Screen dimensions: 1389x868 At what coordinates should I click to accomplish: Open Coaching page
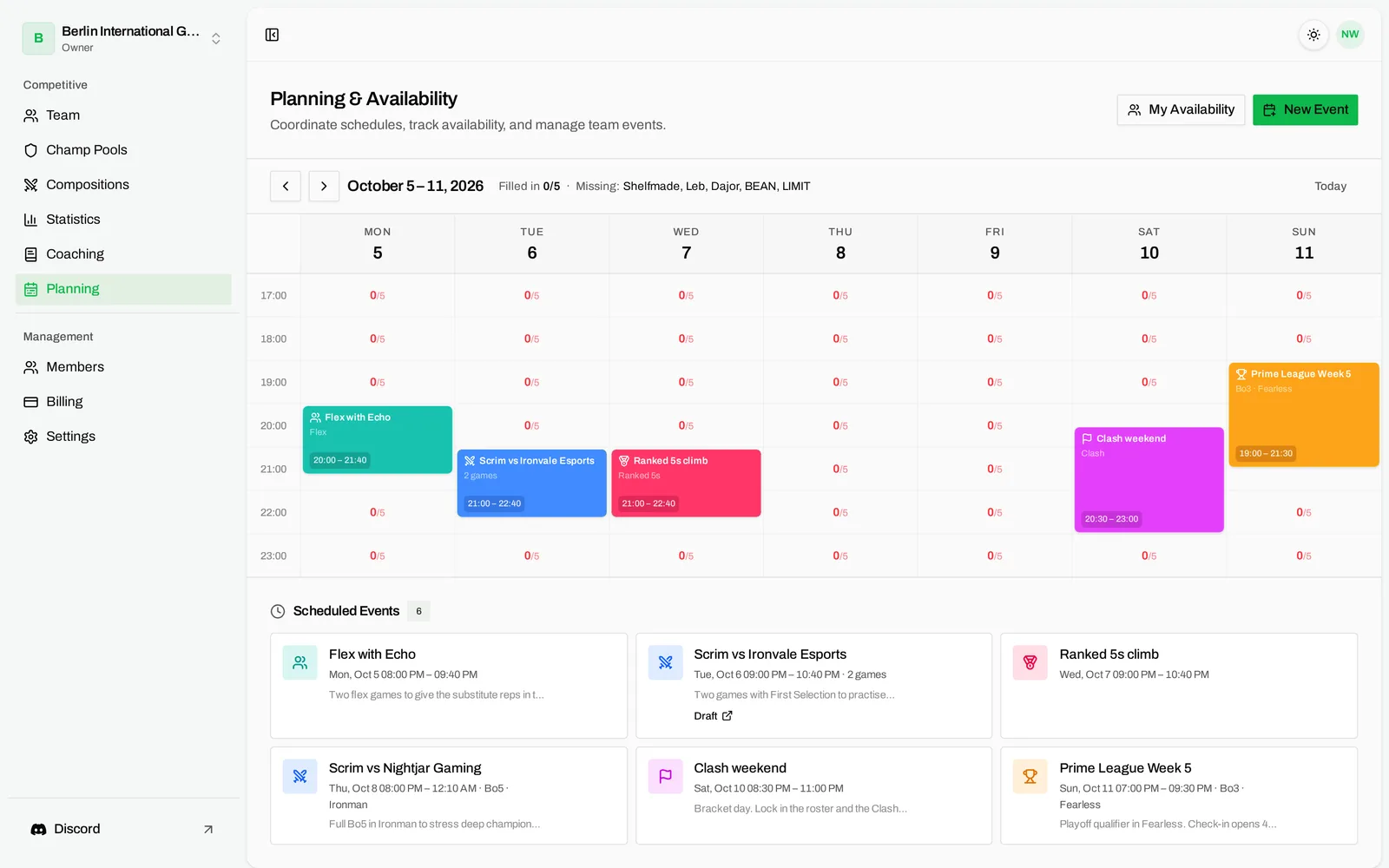point(123,254)
